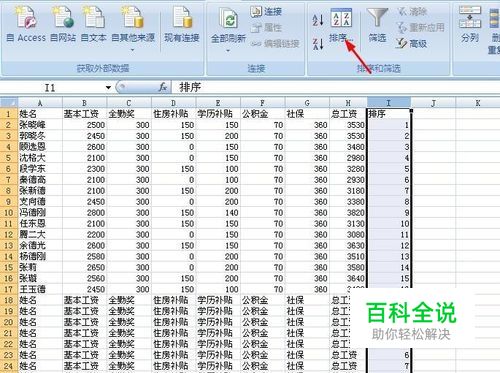500x373 pixels.
Task: Click cell D1 住房补贴
Action: (174, 114)
